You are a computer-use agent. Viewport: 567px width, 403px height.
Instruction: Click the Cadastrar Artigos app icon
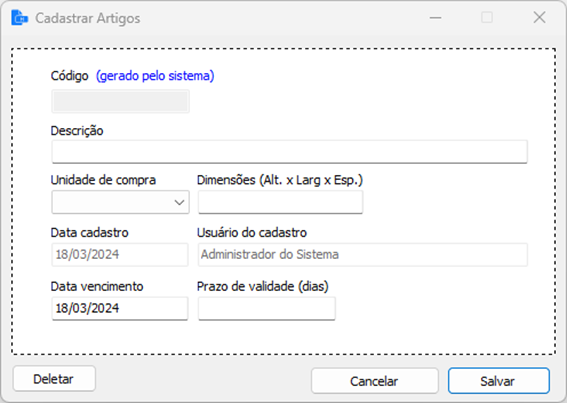point(20,18)
